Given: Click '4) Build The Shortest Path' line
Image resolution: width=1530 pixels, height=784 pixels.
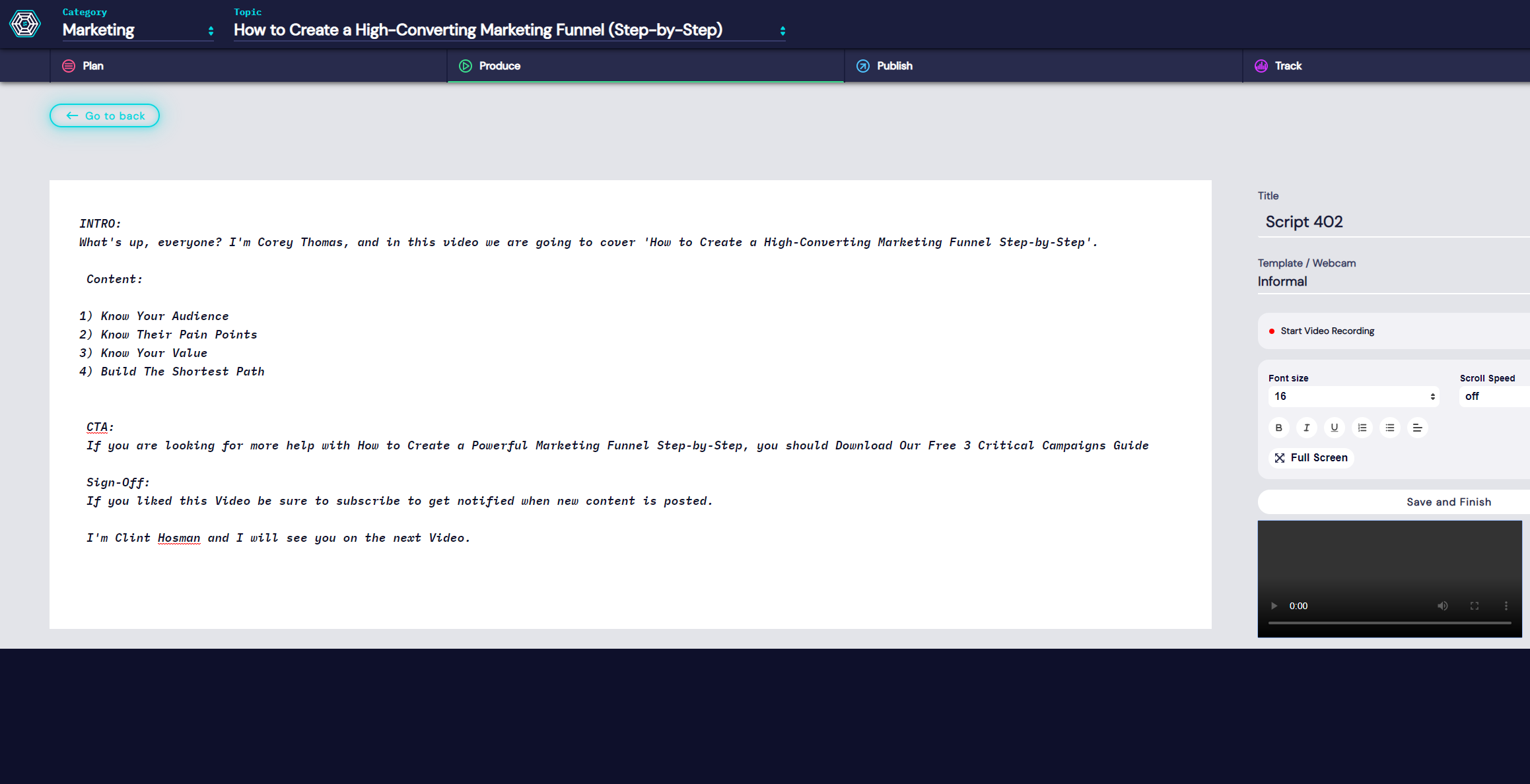Looking at the screenshot, I should tap(172, 372).
